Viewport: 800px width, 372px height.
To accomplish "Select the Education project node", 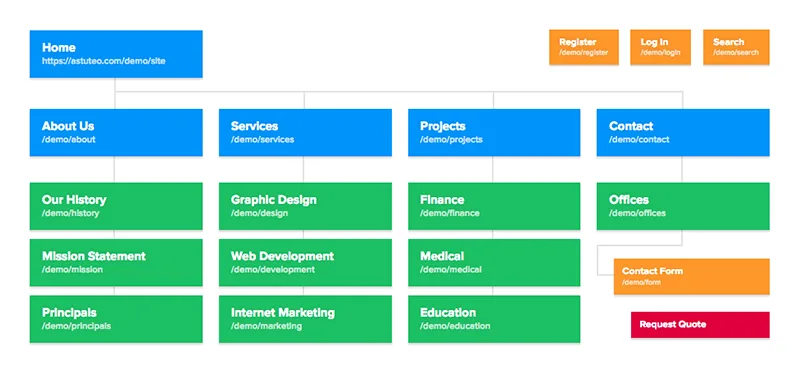I will [494, 319].
